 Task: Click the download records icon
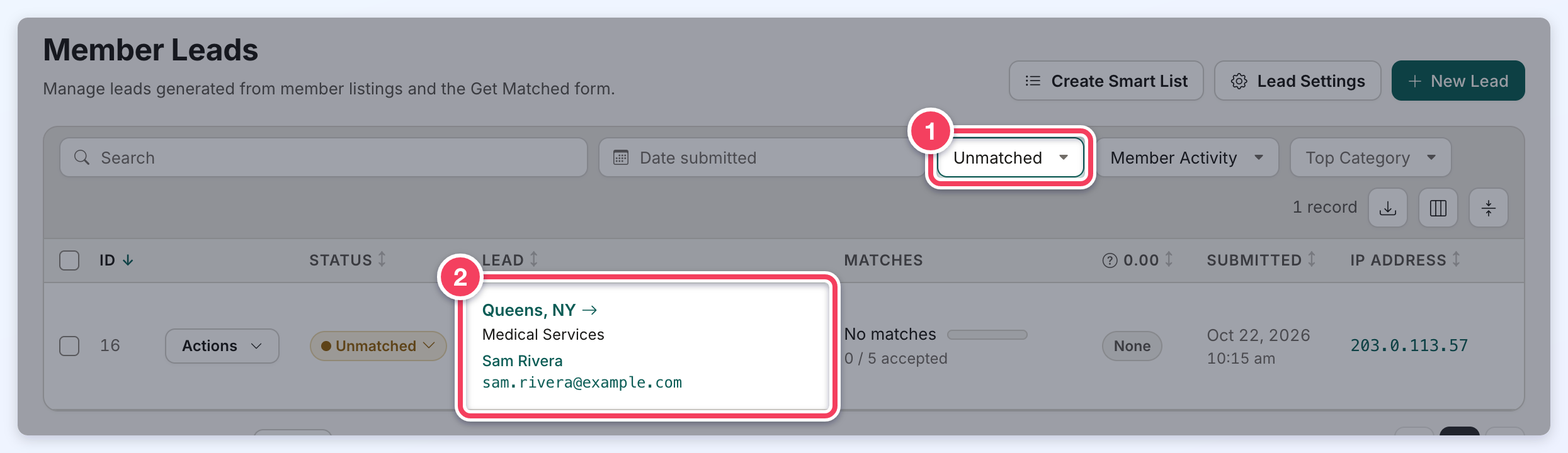(1388, 208)
